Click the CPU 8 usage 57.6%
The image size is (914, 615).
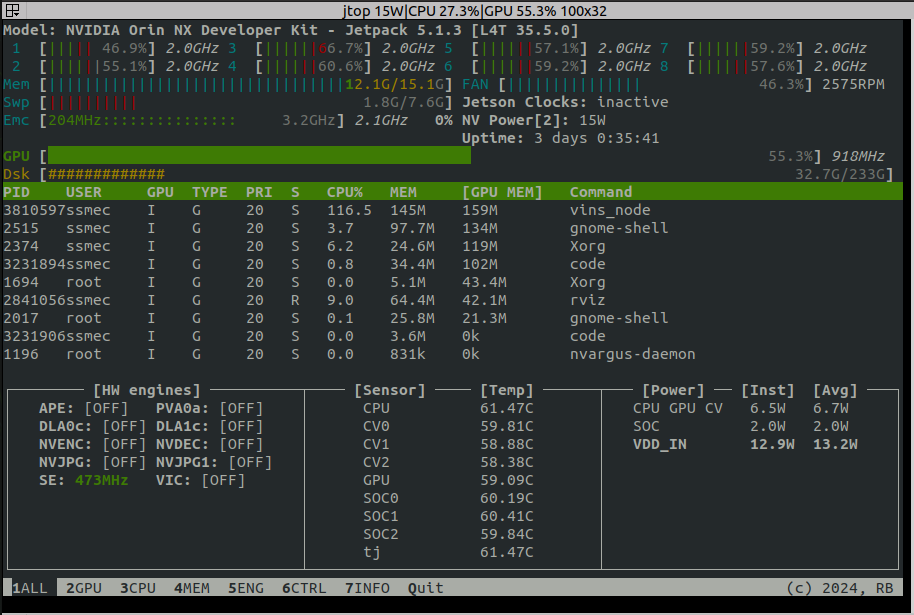pyautogui.click(x=745, y=66)
